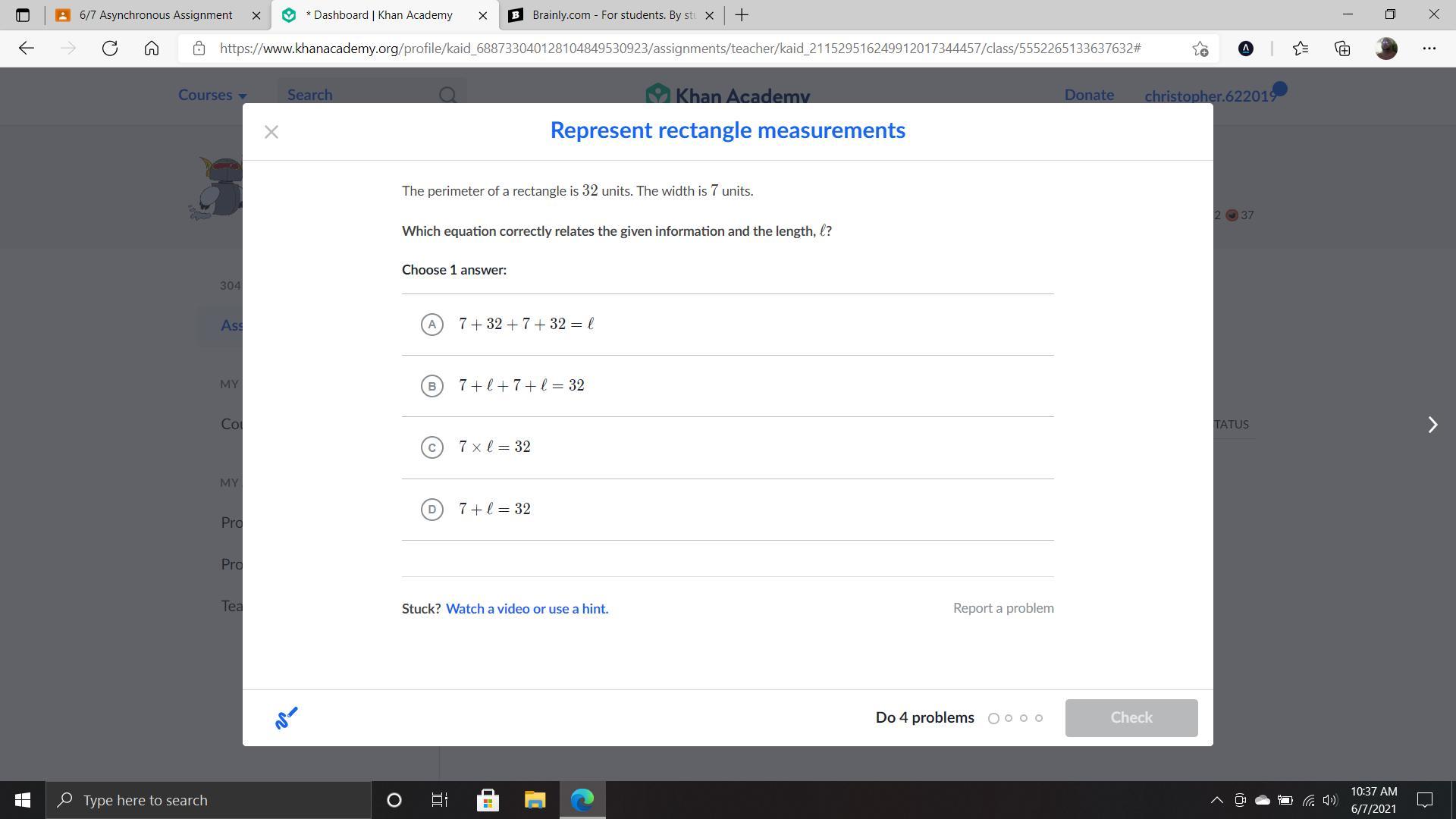Choose answer D radio option
1456x819 pixels.
[x=431, y=510]
